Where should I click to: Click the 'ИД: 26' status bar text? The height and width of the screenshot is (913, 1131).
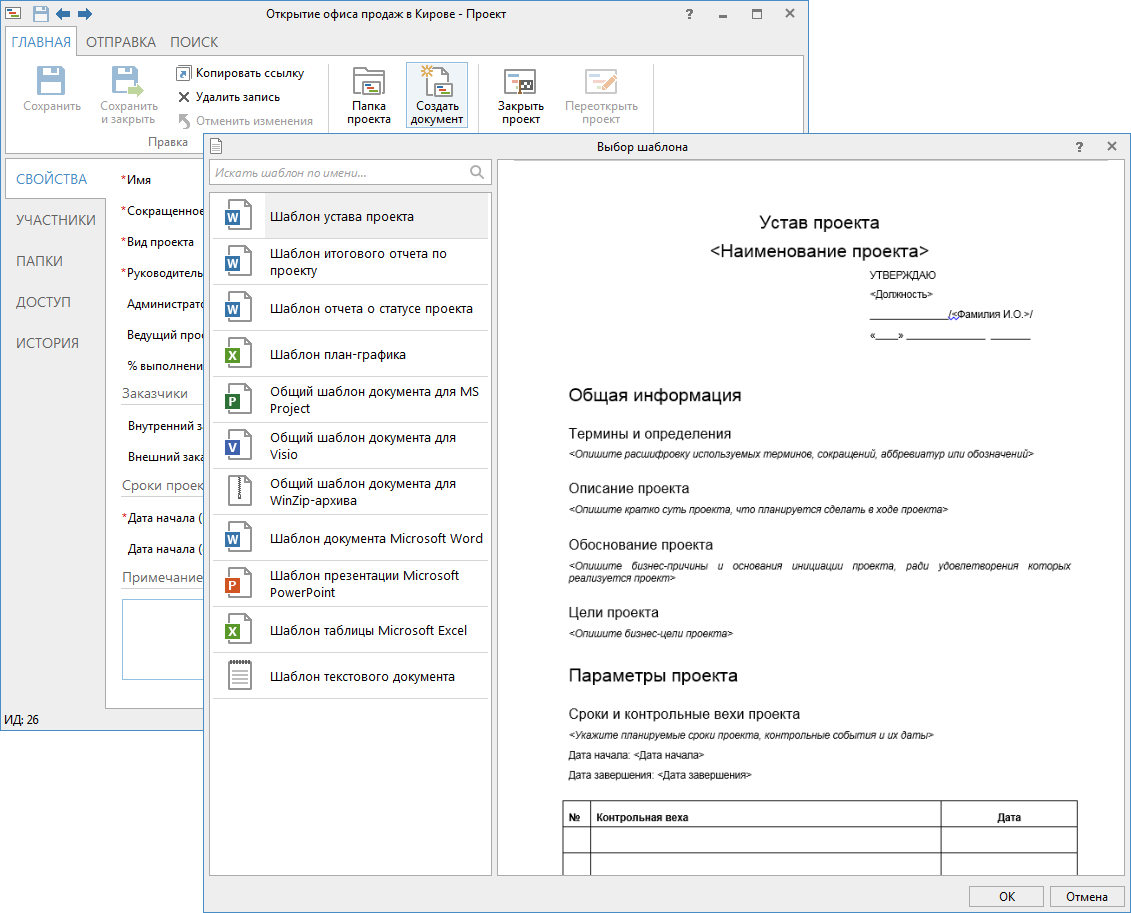point(22,719)
